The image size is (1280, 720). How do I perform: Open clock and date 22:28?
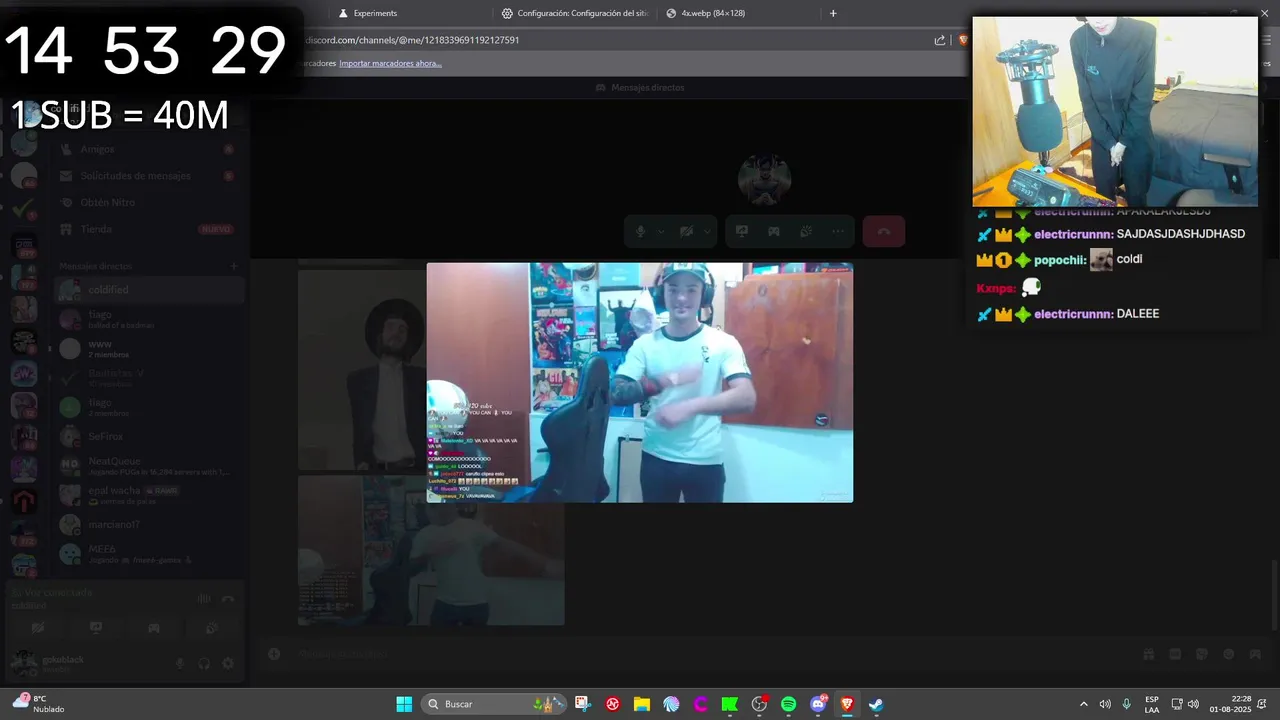(x=1230, y=704)
